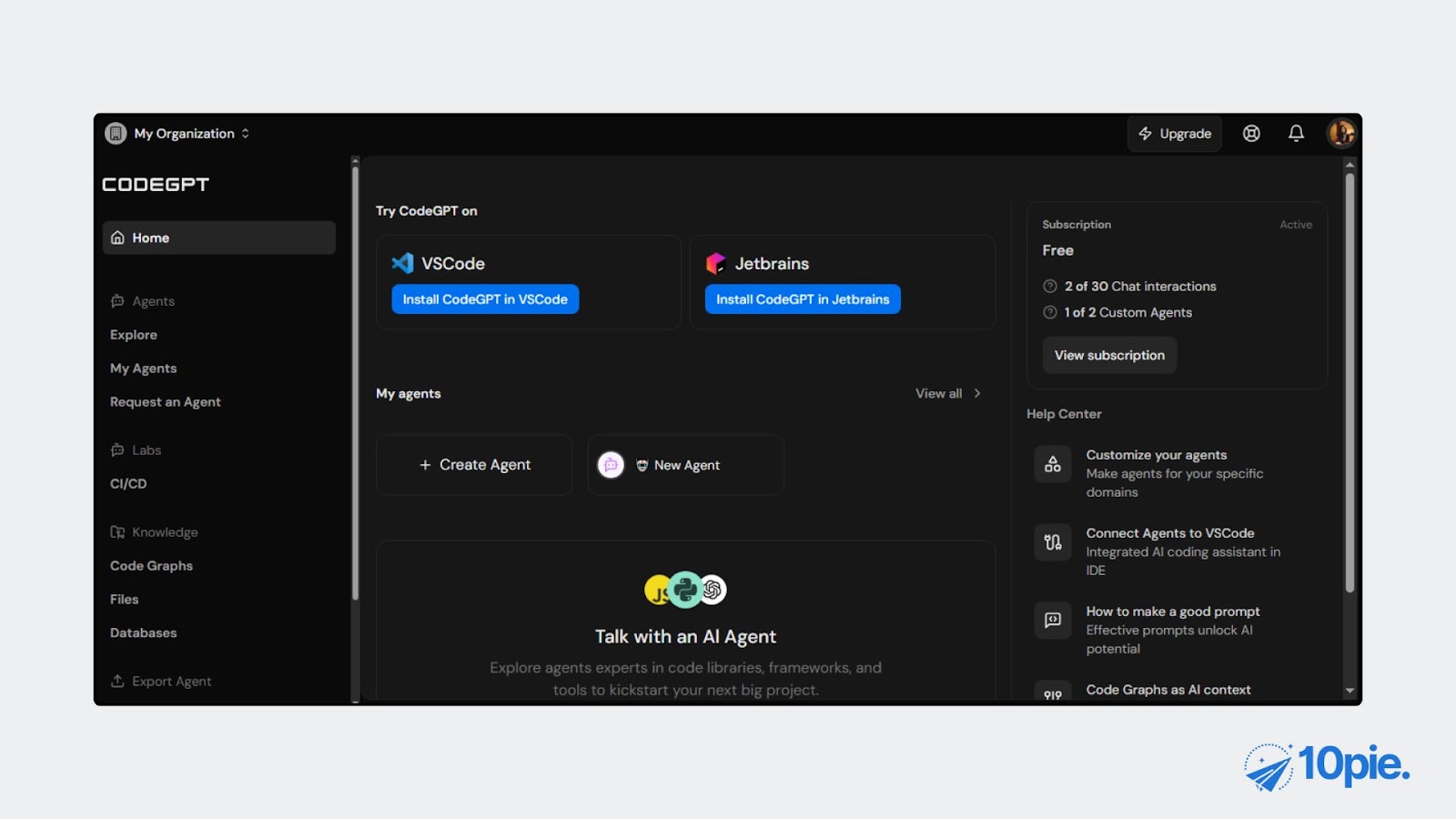Click the JavaScript logo icon
Image resolution: width=1456 pixels, height=819 pixels.
(x=656, y=591)
